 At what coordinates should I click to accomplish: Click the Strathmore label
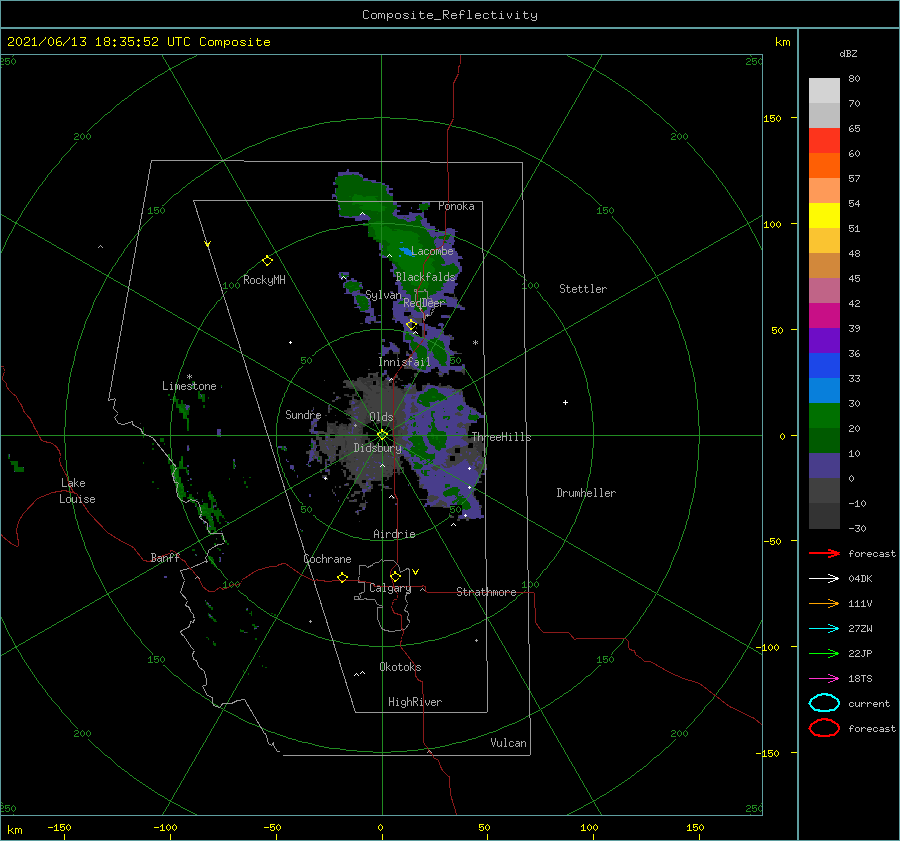pos(486,592)
